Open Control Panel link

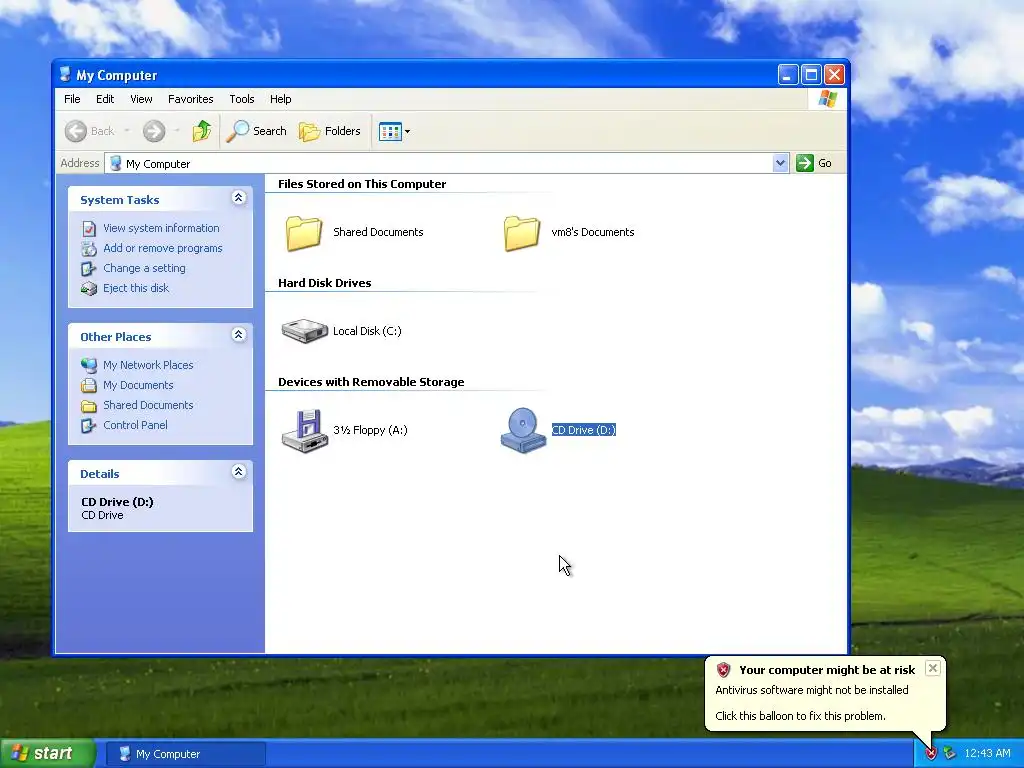coord(135,425)
